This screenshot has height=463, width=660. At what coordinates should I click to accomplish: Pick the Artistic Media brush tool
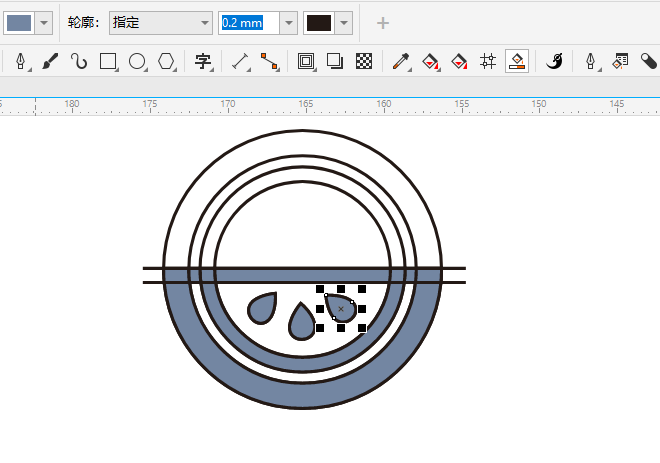click(50, 62)
